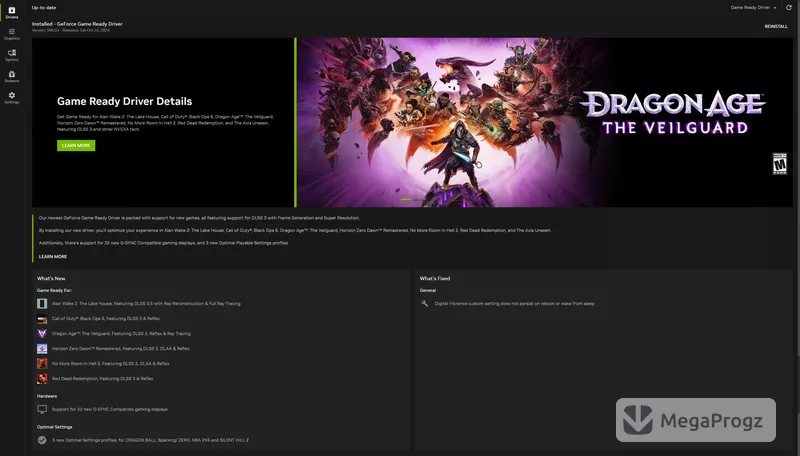Viewport: 800px width, 456px height.
Task: Click the Red Dead Redemption entry text
Action: click(103, 379)
